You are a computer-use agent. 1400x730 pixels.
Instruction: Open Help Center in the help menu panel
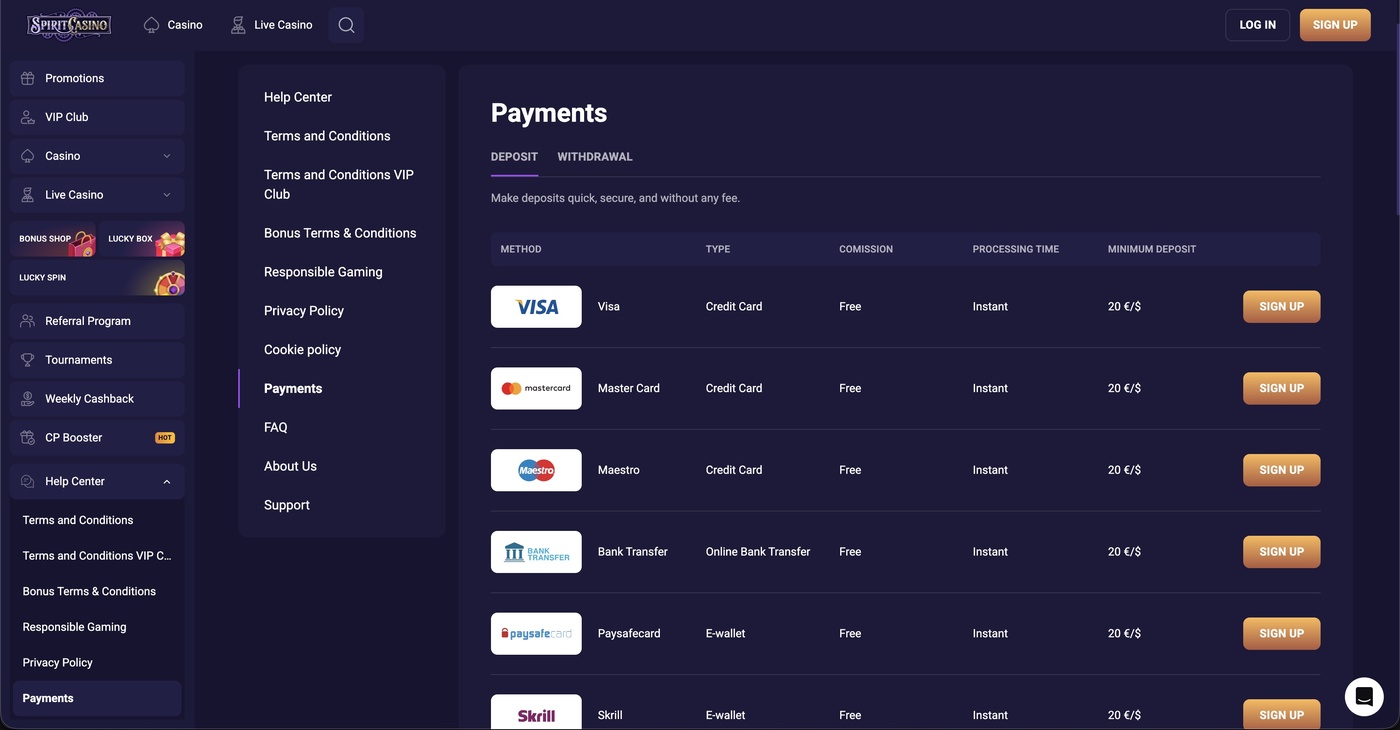pyautogui.click(x=298, y=97)
